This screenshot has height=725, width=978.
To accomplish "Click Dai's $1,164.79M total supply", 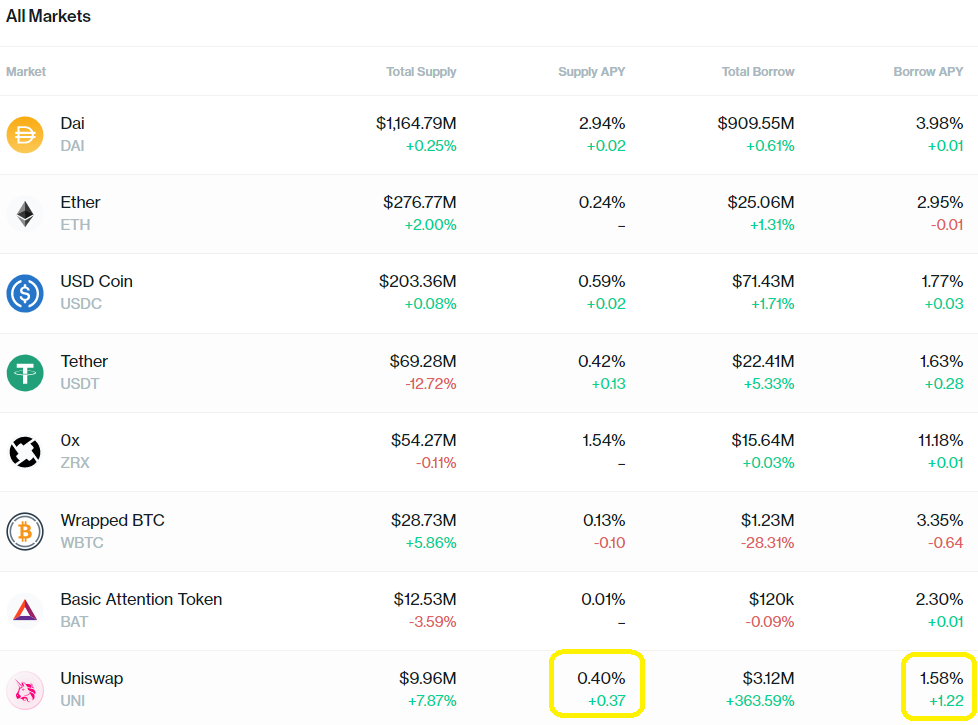I will click(416, 123).
